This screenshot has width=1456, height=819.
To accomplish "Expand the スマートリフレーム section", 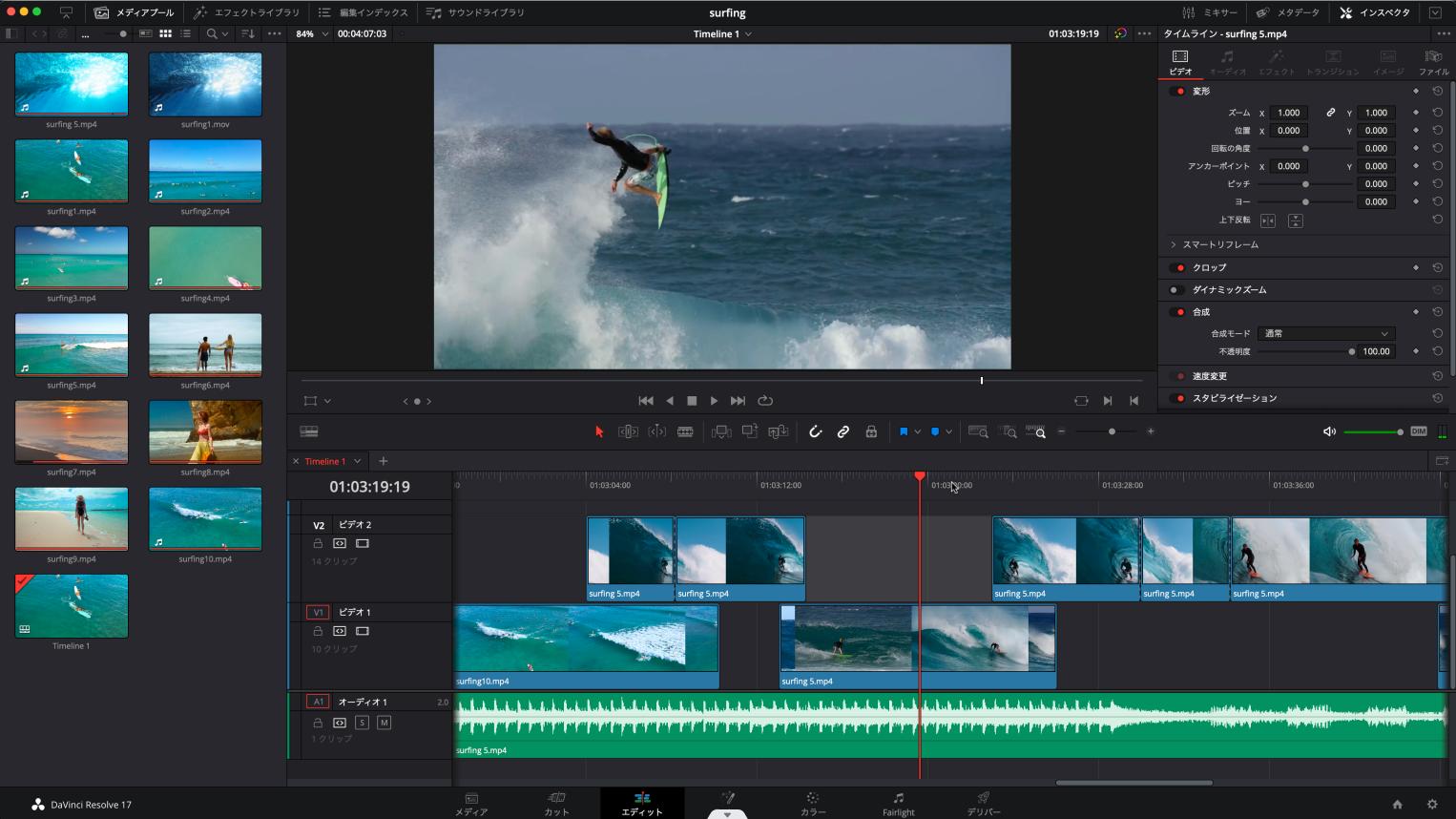I will pyautogui.click(x=1174, y=244).
